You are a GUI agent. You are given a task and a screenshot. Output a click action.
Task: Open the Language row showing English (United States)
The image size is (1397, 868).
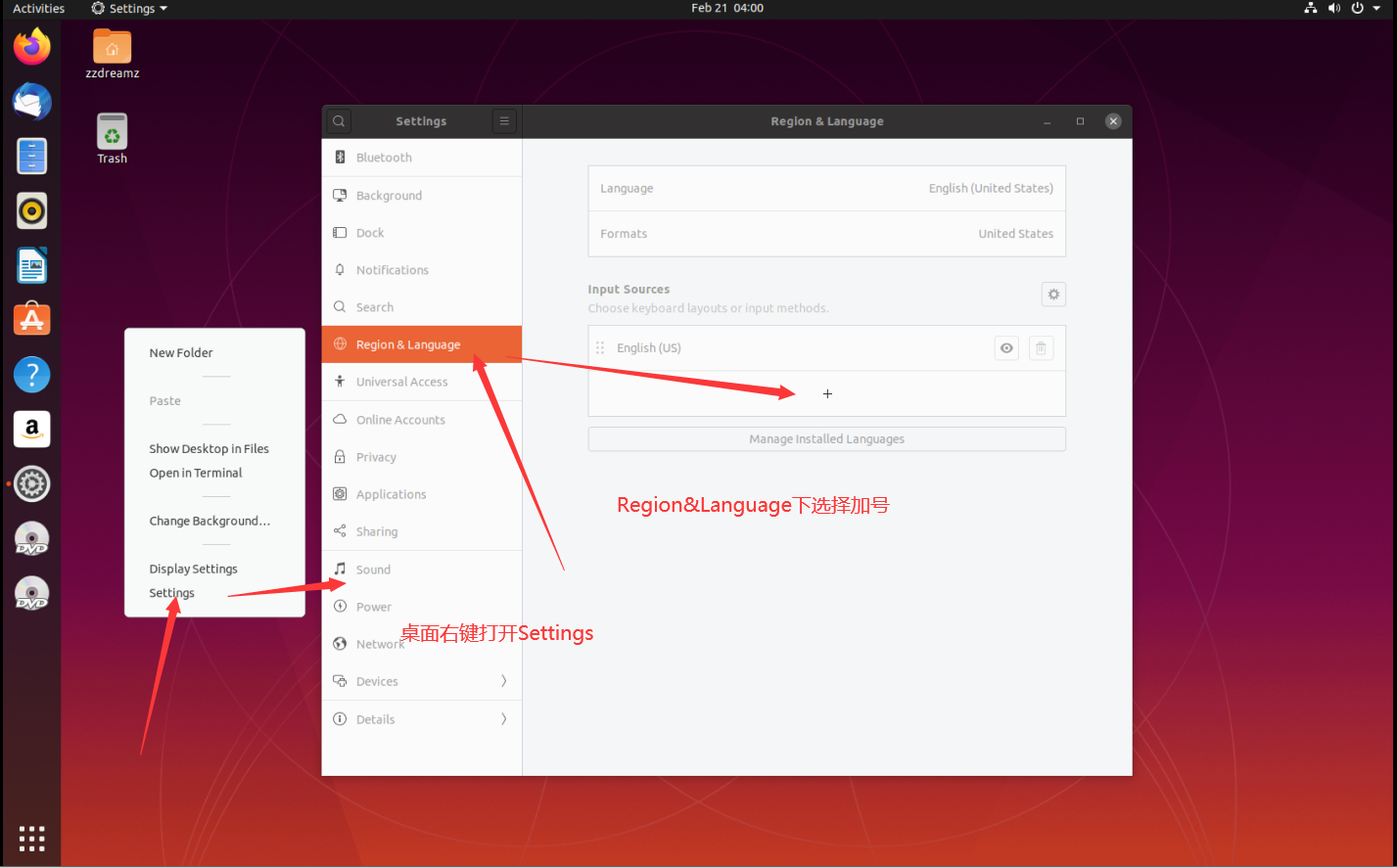click(x=827, y=188)
